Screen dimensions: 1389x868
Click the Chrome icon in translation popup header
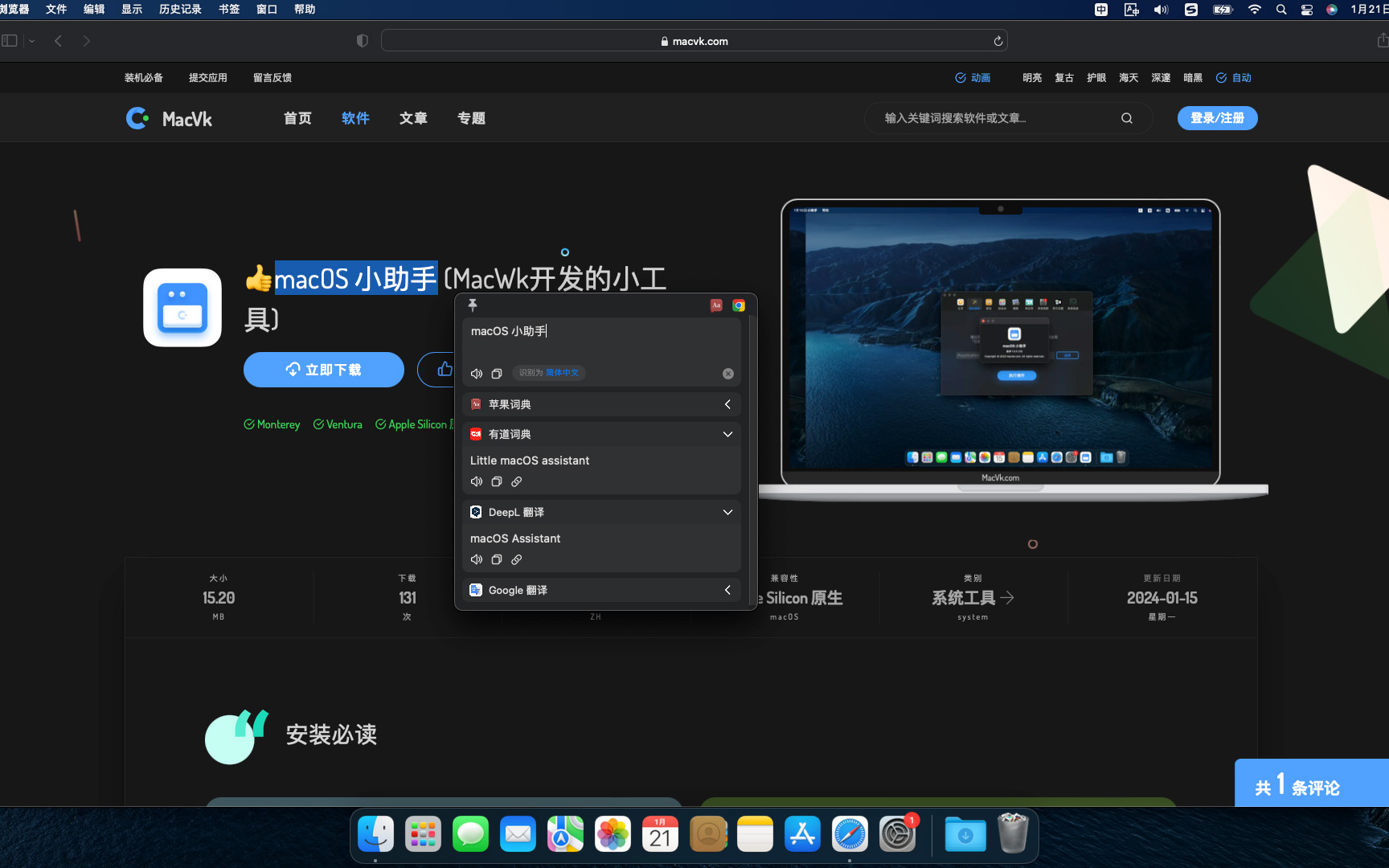738,305
